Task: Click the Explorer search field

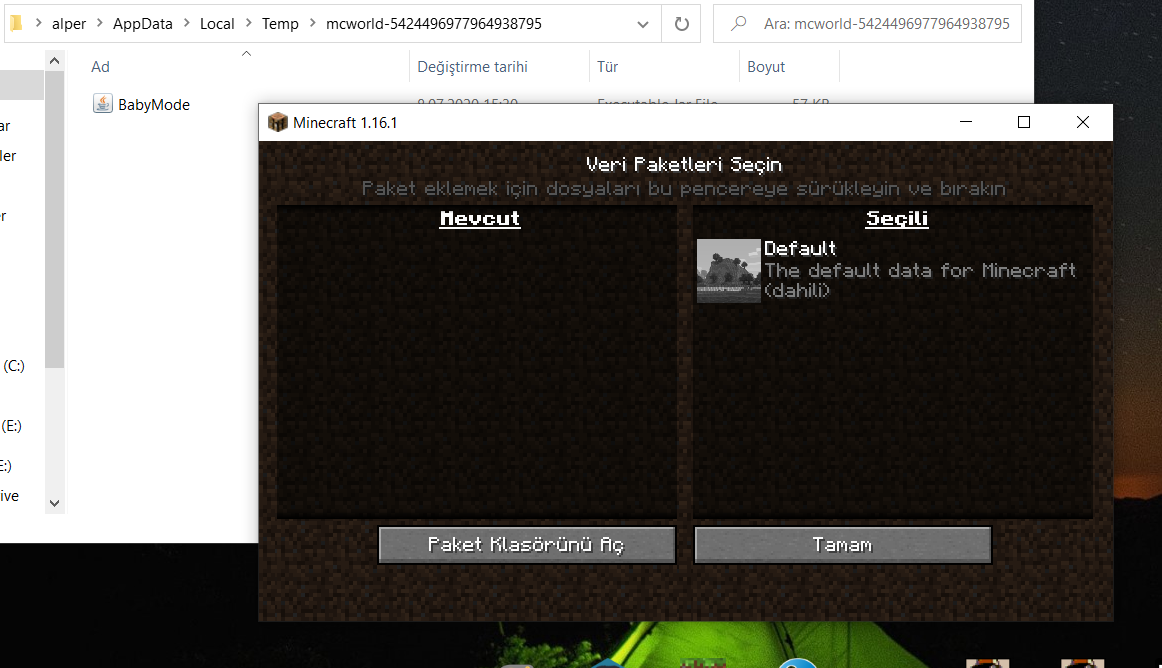Action: coord(867,24)
